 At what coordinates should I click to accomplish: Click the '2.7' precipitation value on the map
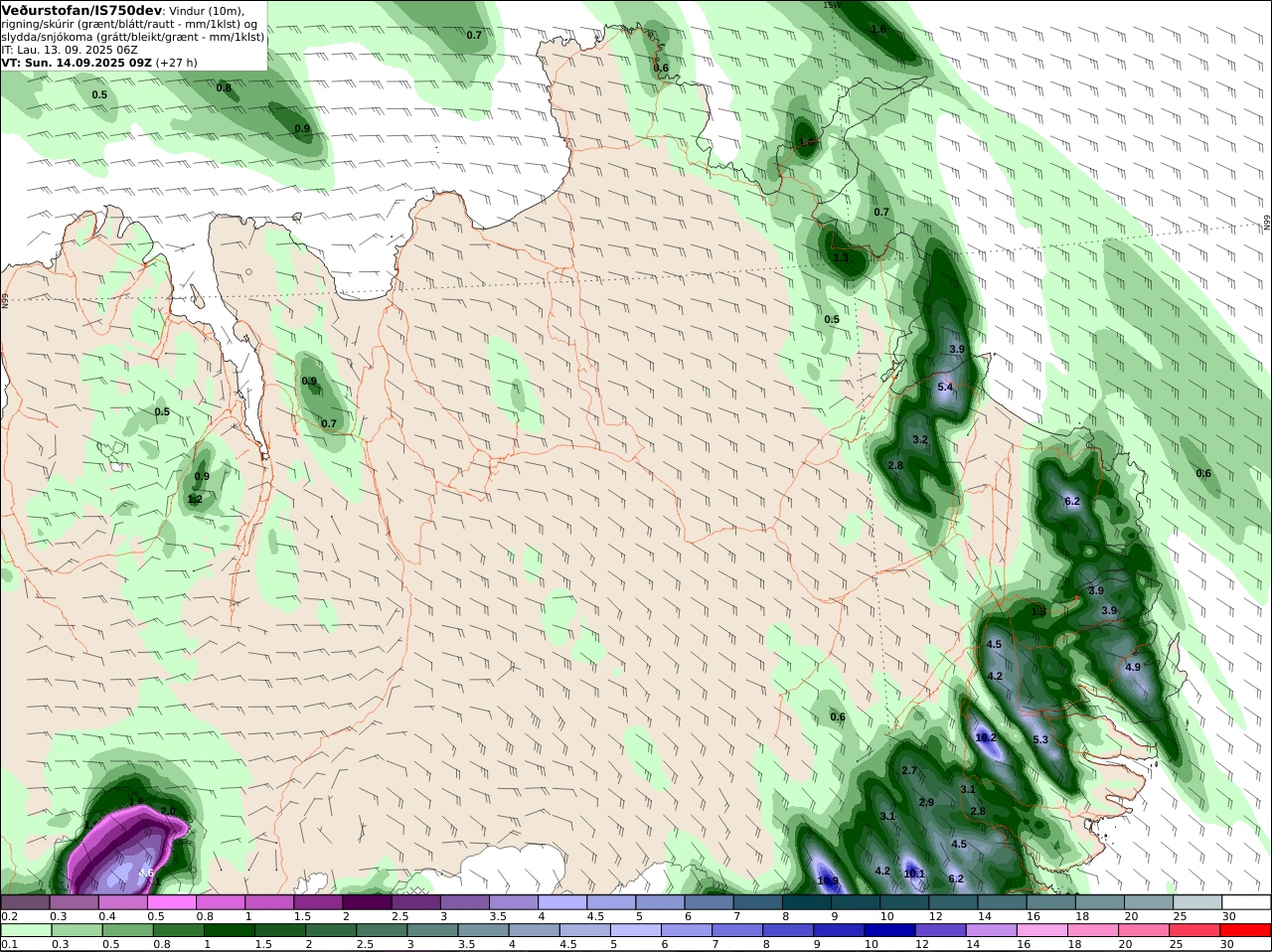(909, 770)
